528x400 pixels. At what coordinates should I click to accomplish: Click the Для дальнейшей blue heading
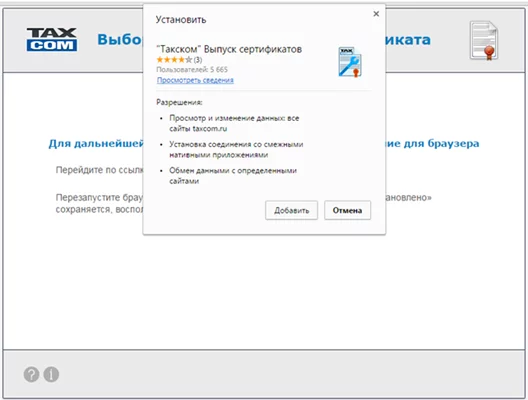(x=96, y=143)
